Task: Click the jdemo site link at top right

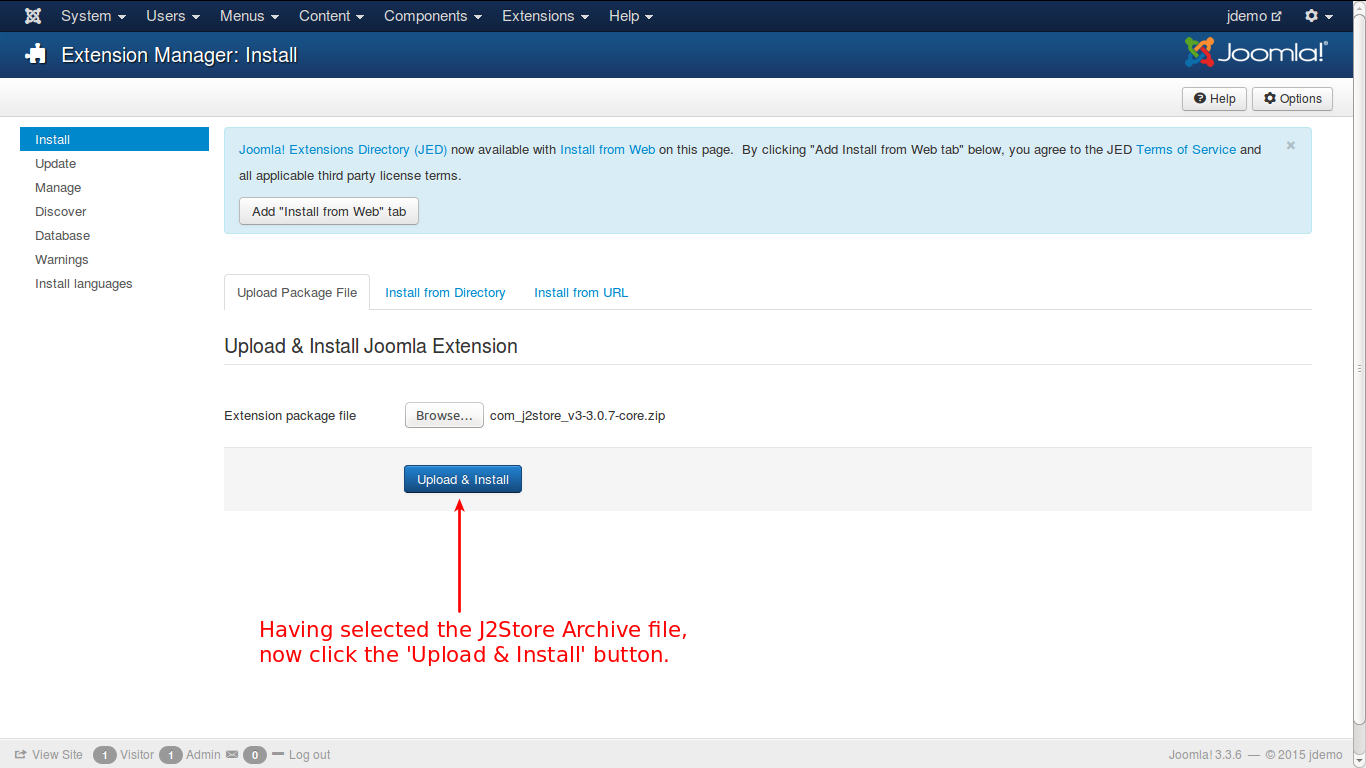Action: [x=1254, y=16]
